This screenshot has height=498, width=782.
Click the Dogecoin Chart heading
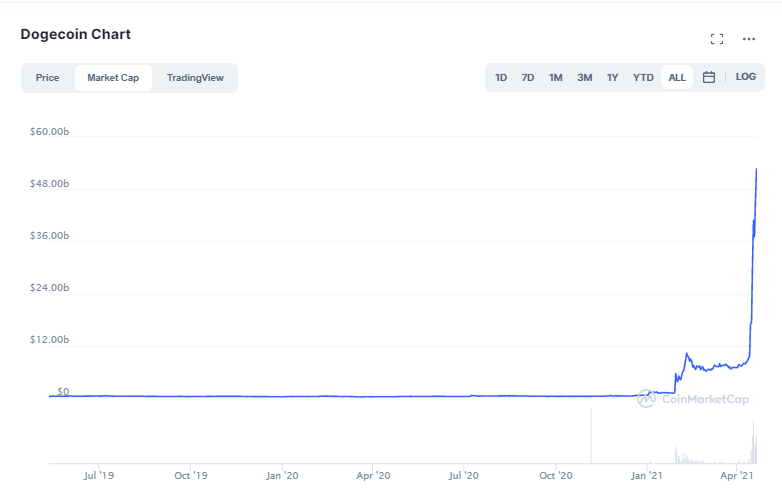pyautogui.click(x=75, y=34)
